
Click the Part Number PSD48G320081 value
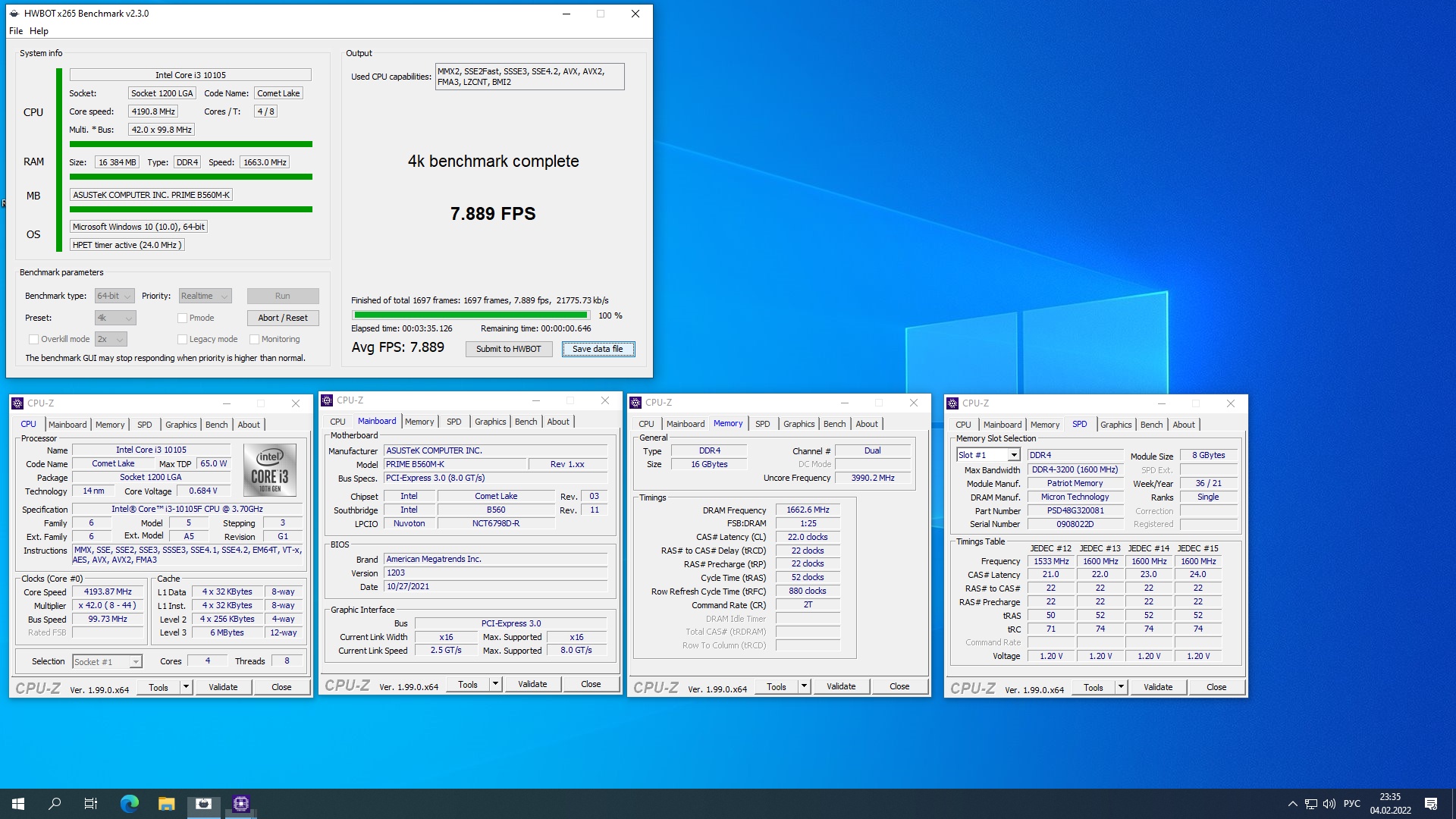pos(1075,511)
